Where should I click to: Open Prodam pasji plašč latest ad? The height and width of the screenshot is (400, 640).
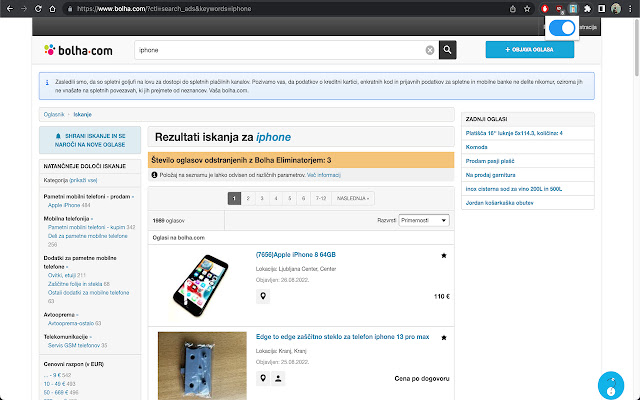pos(490,161)
